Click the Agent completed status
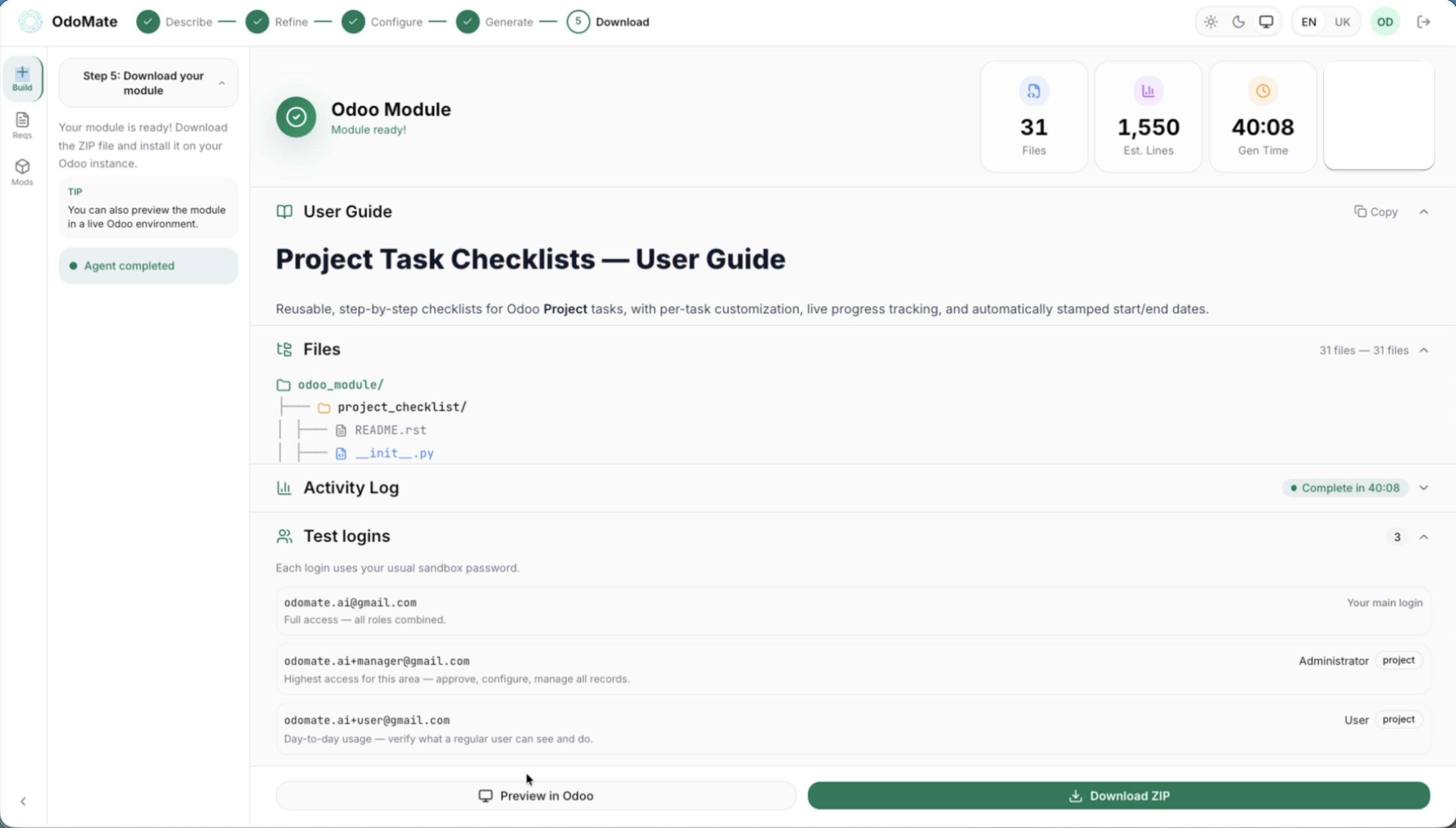The image size is (1456, 828). tap(148, 266)
